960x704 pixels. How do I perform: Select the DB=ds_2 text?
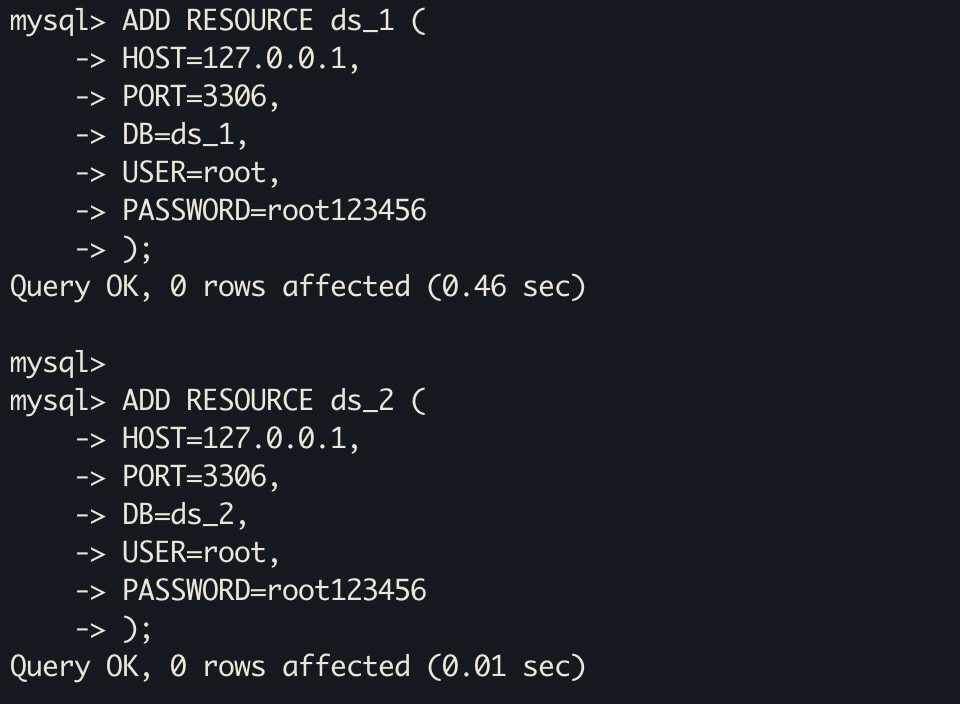(x=184, y=515)
